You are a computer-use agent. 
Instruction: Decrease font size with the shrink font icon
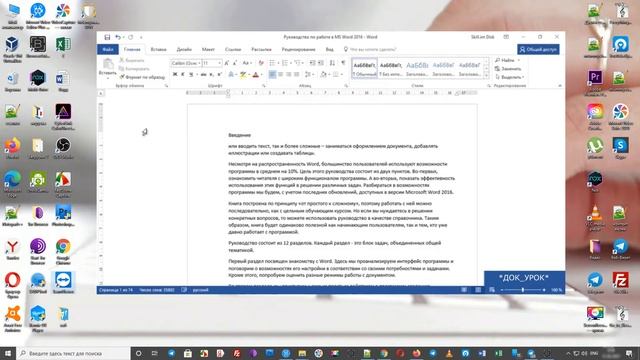click(235, 63)
